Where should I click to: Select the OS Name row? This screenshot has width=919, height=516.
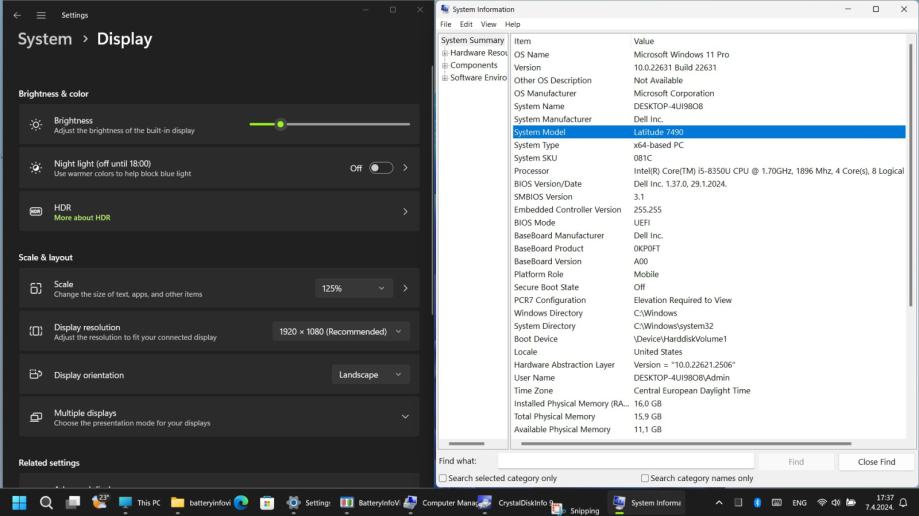(709, 55)
